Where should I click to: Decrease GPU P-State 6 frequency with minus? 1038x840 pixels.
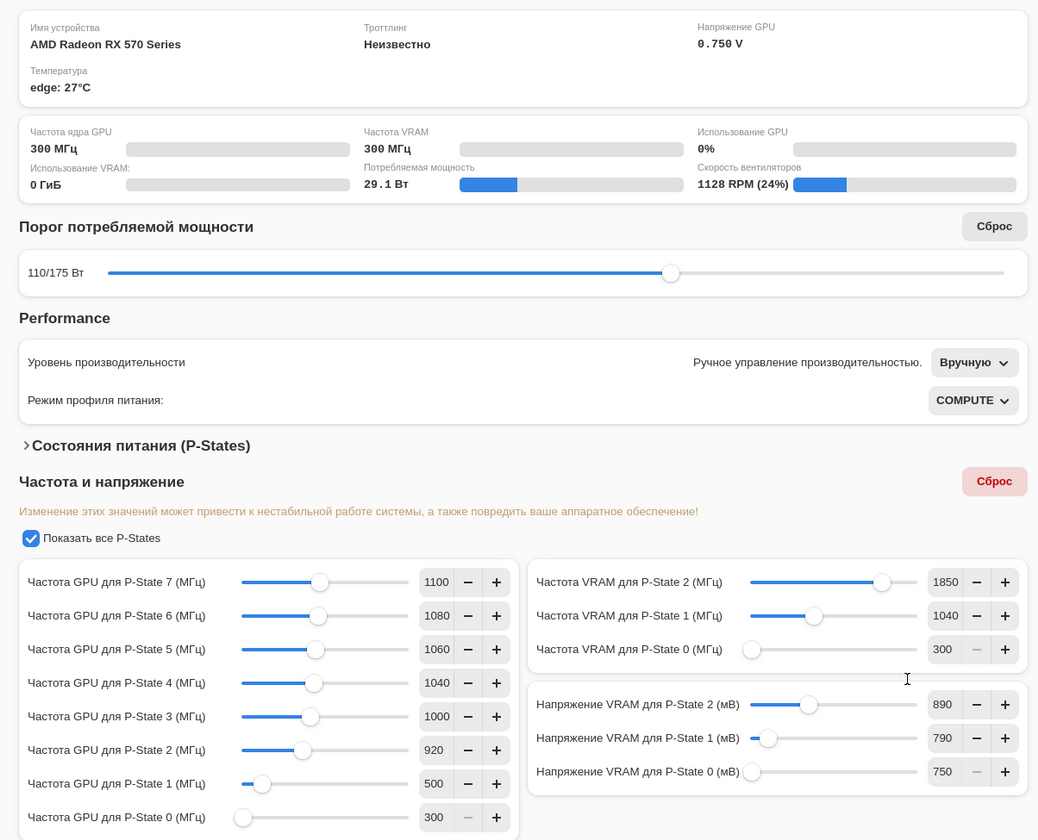point(468,616)
